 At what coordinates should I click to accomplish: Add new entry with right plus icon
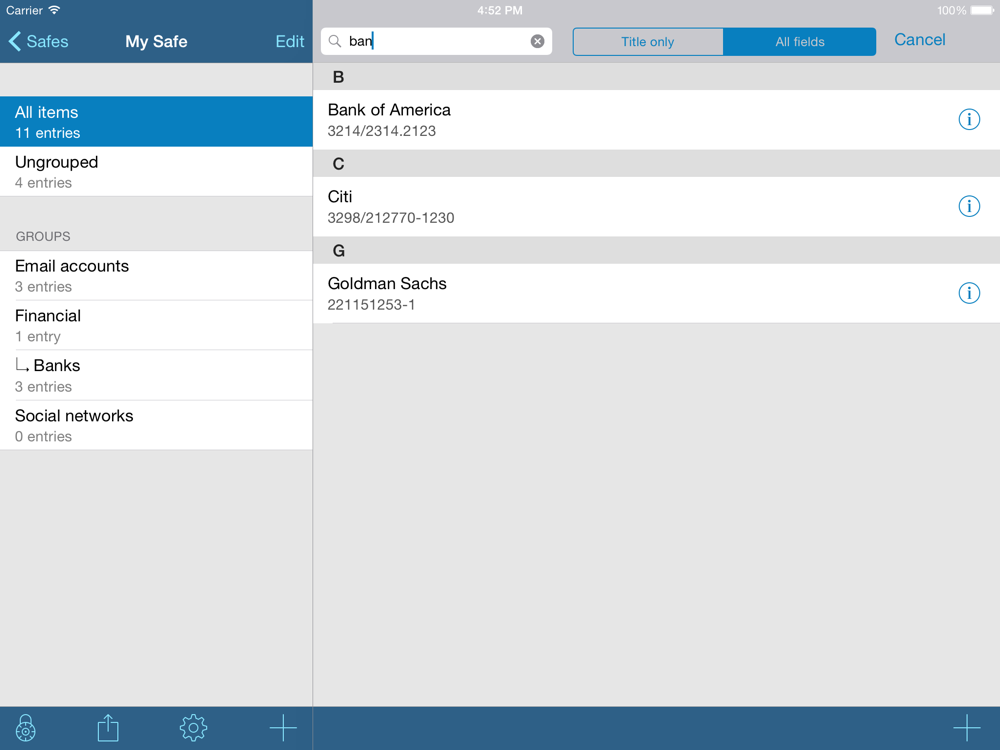pyautogui.click(x=967, y=728)
